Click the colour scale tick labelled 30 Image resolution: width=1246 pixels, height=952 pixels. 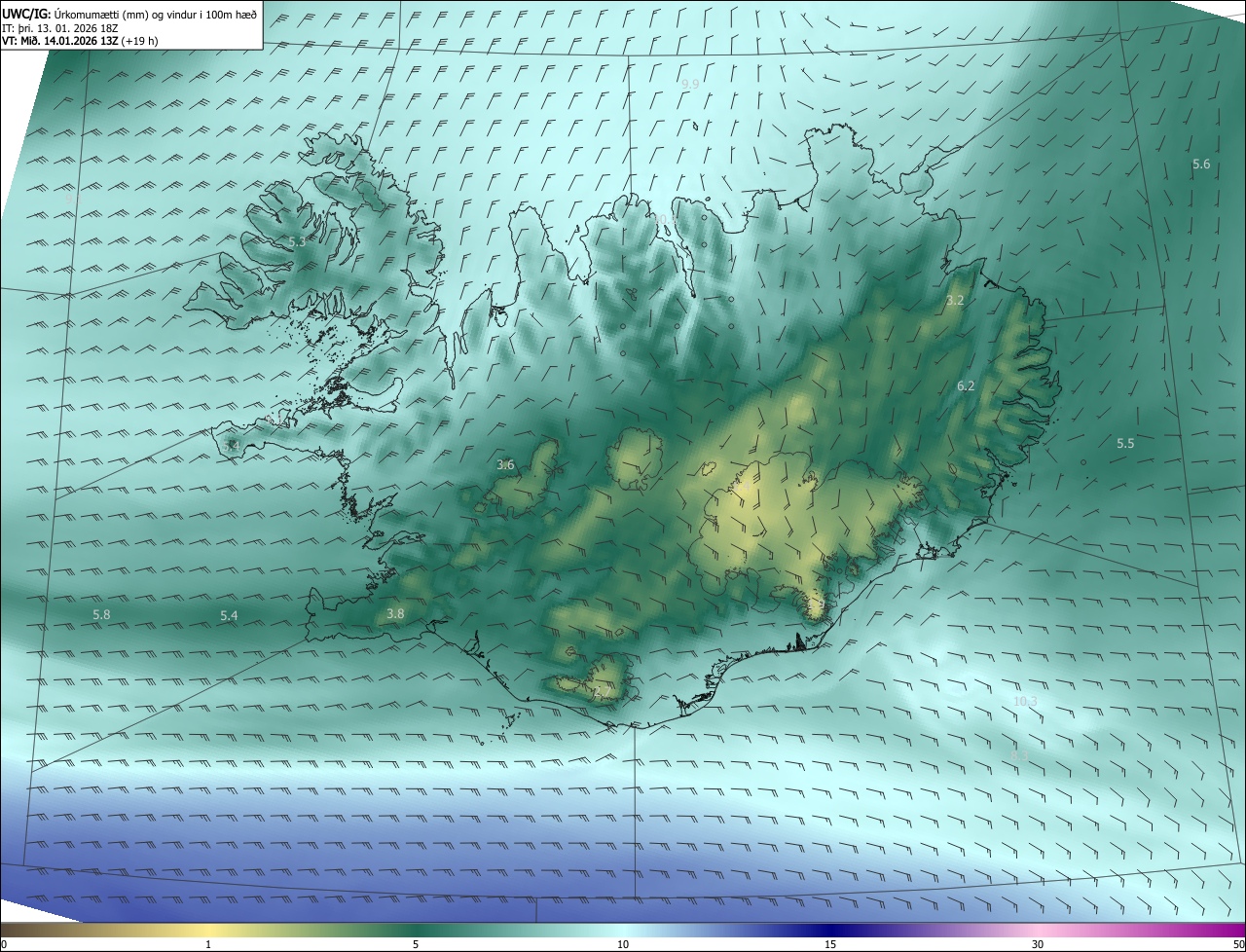coord(1038,944)
